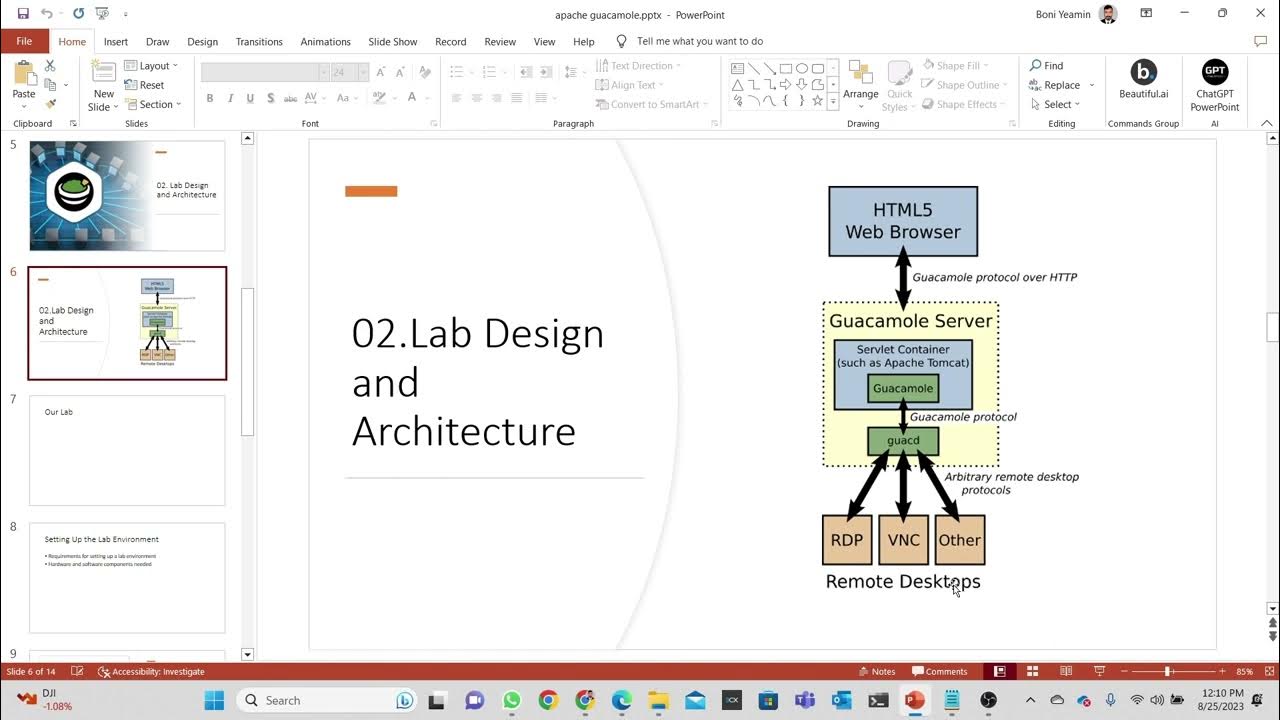Screen dimensions: 1280x720
Task: Open WhatsApp from the taskbar
Action: [x=512, y=700]
